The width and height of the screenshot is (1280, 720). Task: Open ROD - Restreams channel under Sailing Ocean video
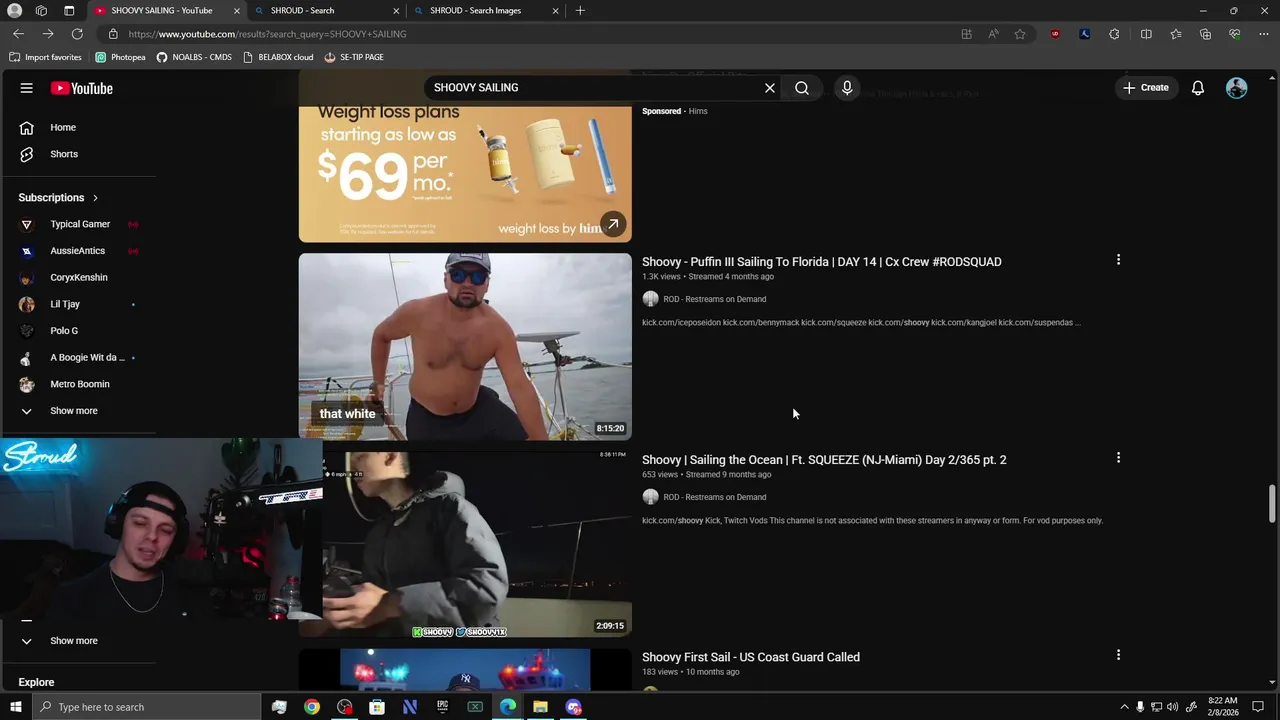(714, 497)
